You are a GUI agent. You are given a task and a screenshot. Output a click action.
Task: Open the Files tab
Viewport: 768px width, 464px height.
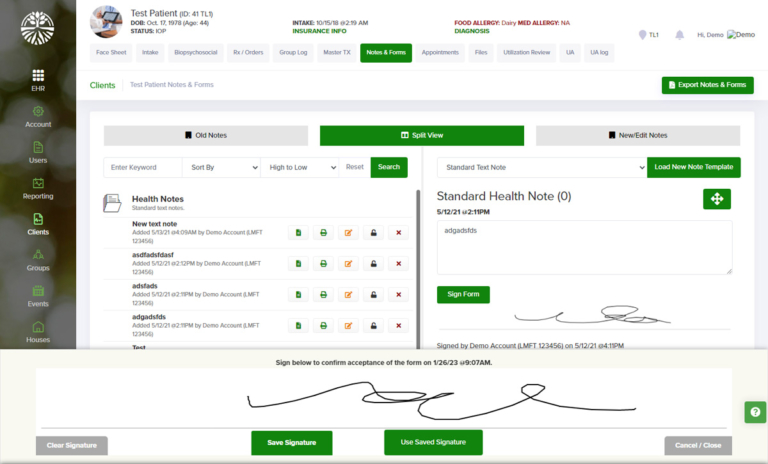[x=481, y=52]
